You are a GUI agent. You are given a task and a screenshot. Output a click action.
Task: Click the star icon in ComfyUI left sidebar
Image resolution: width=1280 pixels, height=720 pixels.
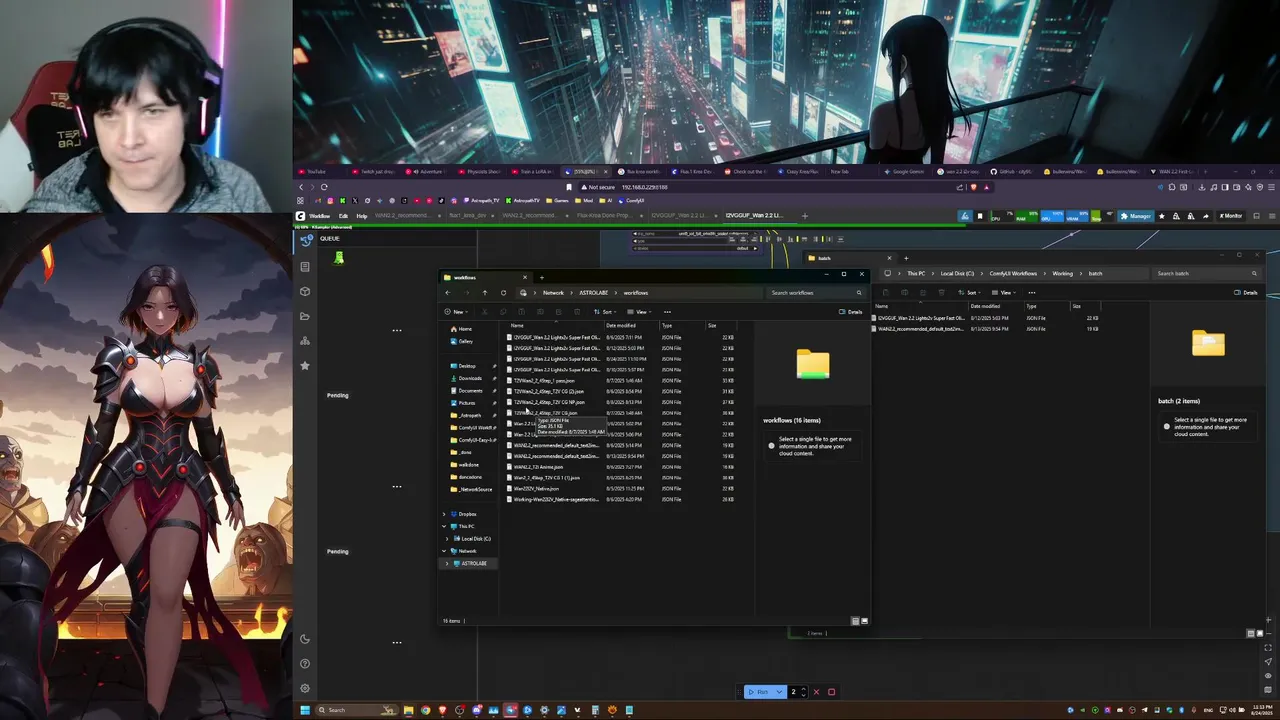click(305, 366)
